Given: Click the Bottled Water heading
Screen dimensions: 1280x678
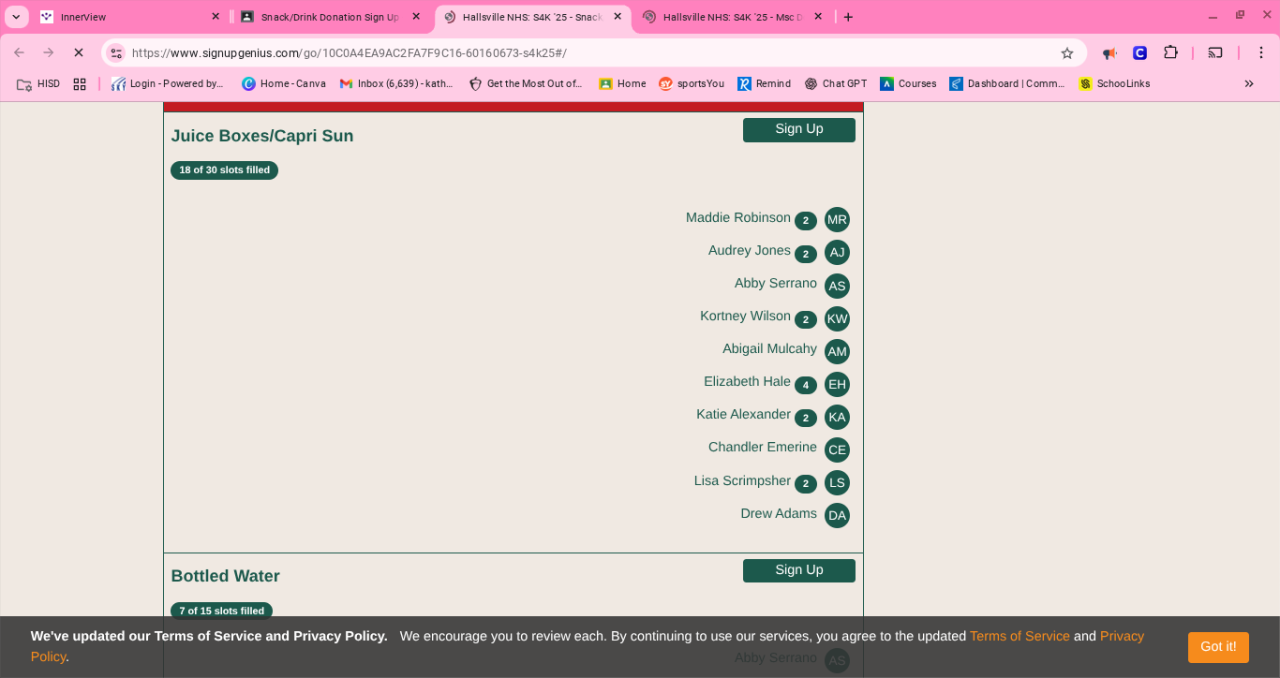Looking at the screenshot, I should [225, 576].
